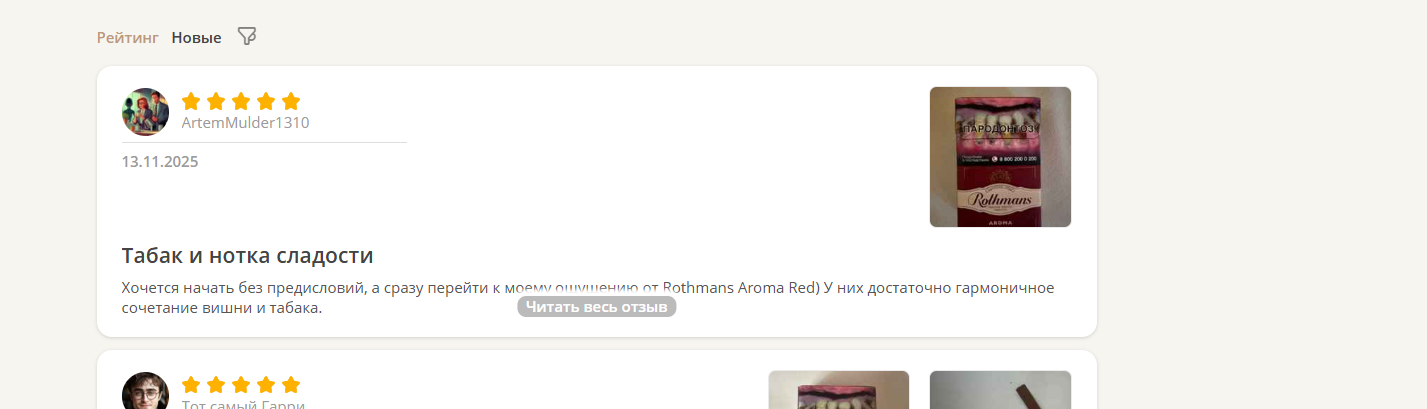Open the ArtemMulder1310 username link
This screenshot has width=1427, height=409.
point(245,123)
